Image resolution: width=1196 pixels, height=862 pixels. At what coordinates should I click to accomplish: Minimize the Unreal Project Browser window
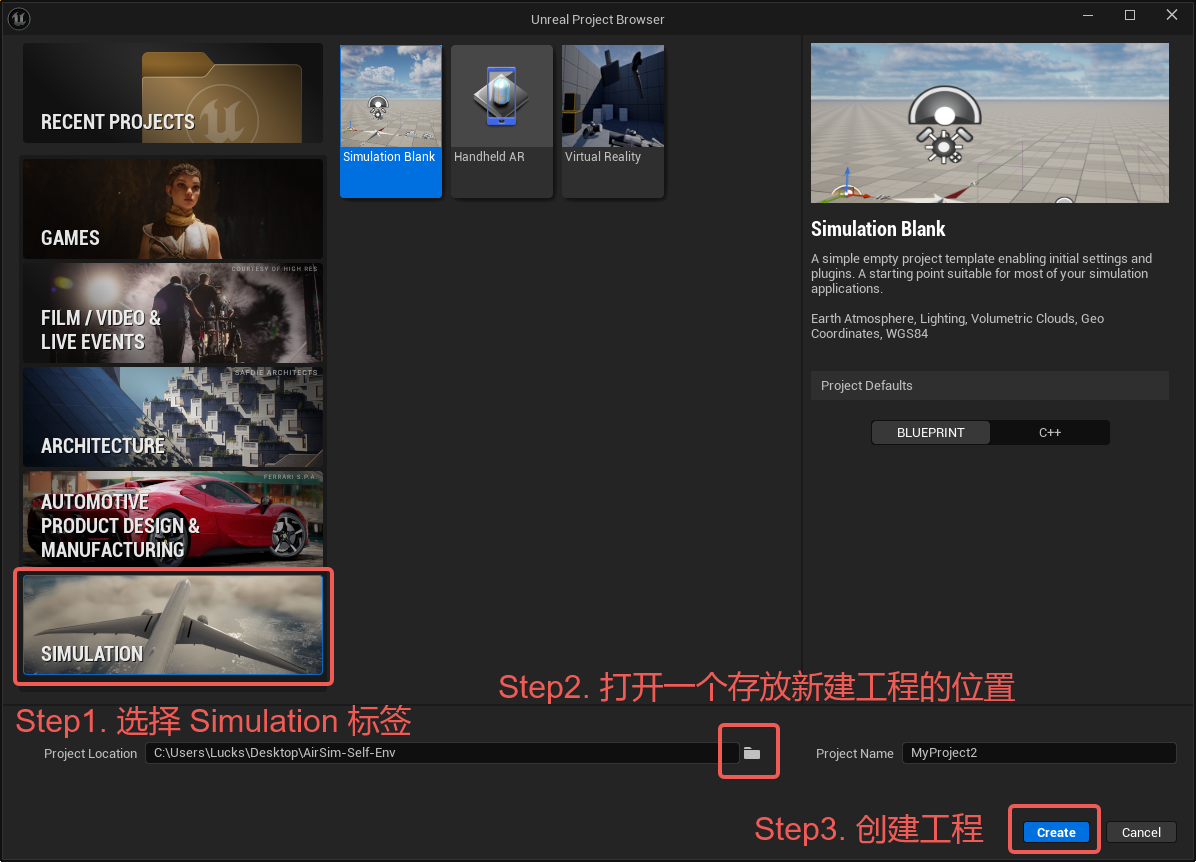pyautogui.click(x=1088, y=15)
